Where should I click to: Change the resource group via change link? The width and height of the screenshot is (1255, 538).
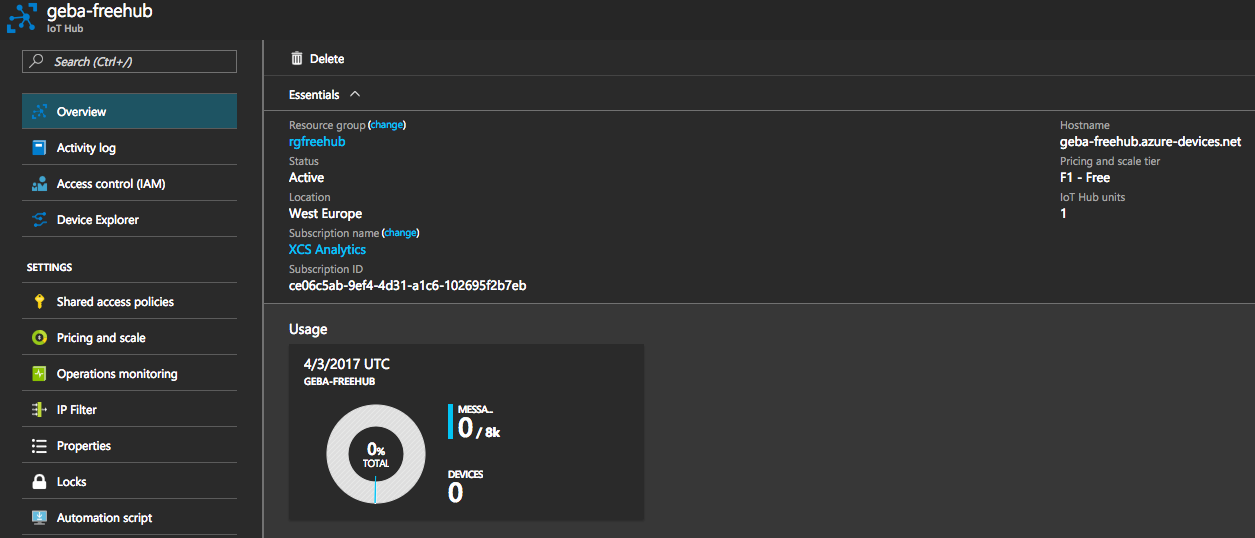point(387,125)
